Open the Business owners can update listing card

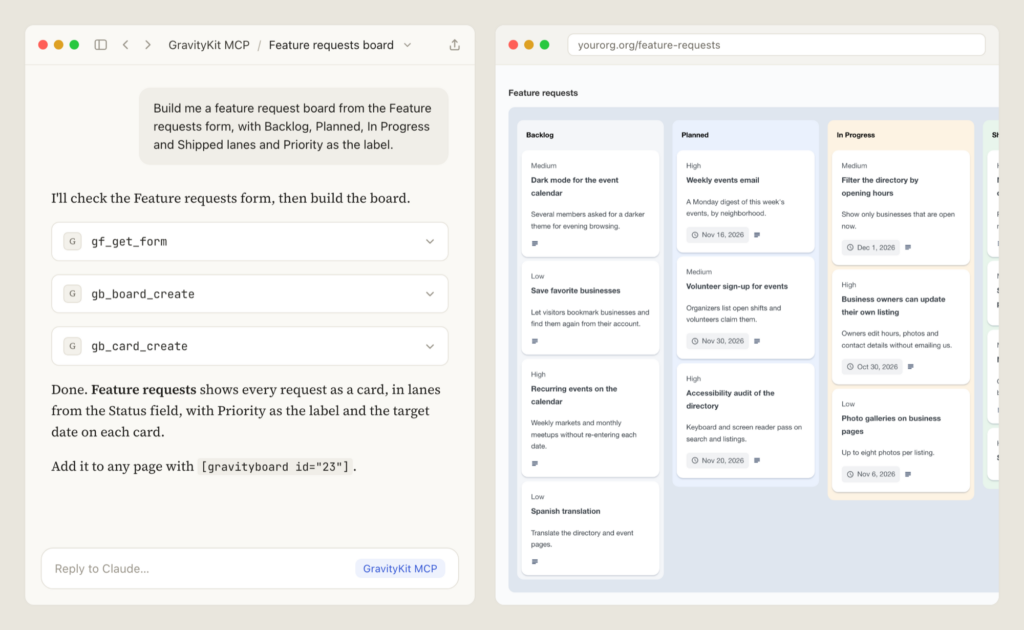(901, 326)
